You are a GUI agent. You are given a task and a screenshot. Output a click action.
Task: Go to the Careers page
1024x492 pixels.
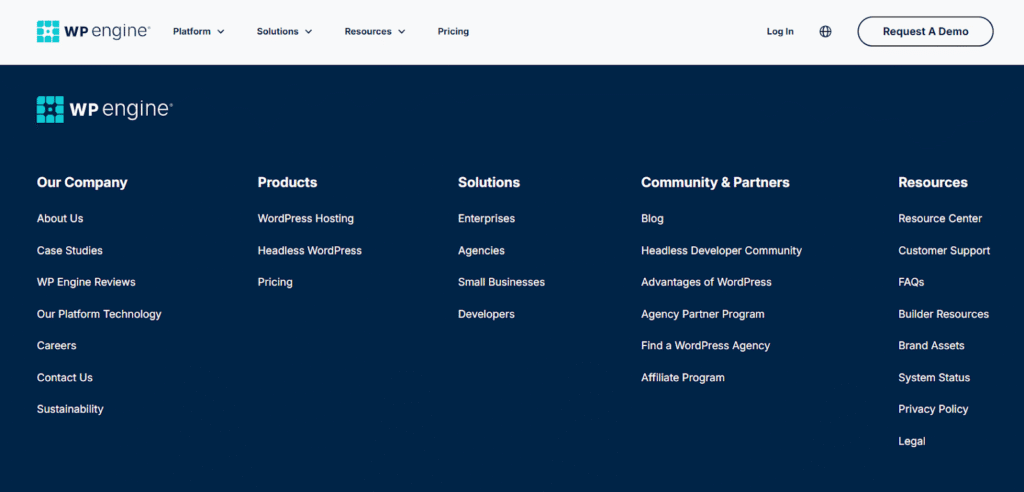click(56, 346)
